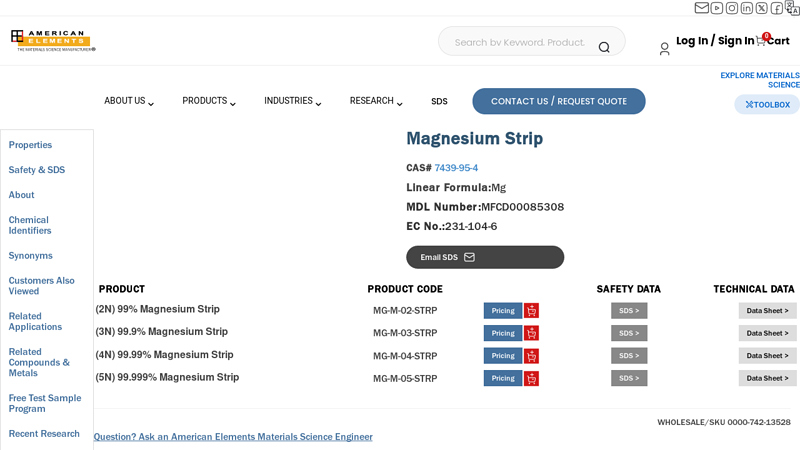Viewport: 800px width, 450px height.
Task: Visit the YouTube social icon
Action: [x=716, y=8]
